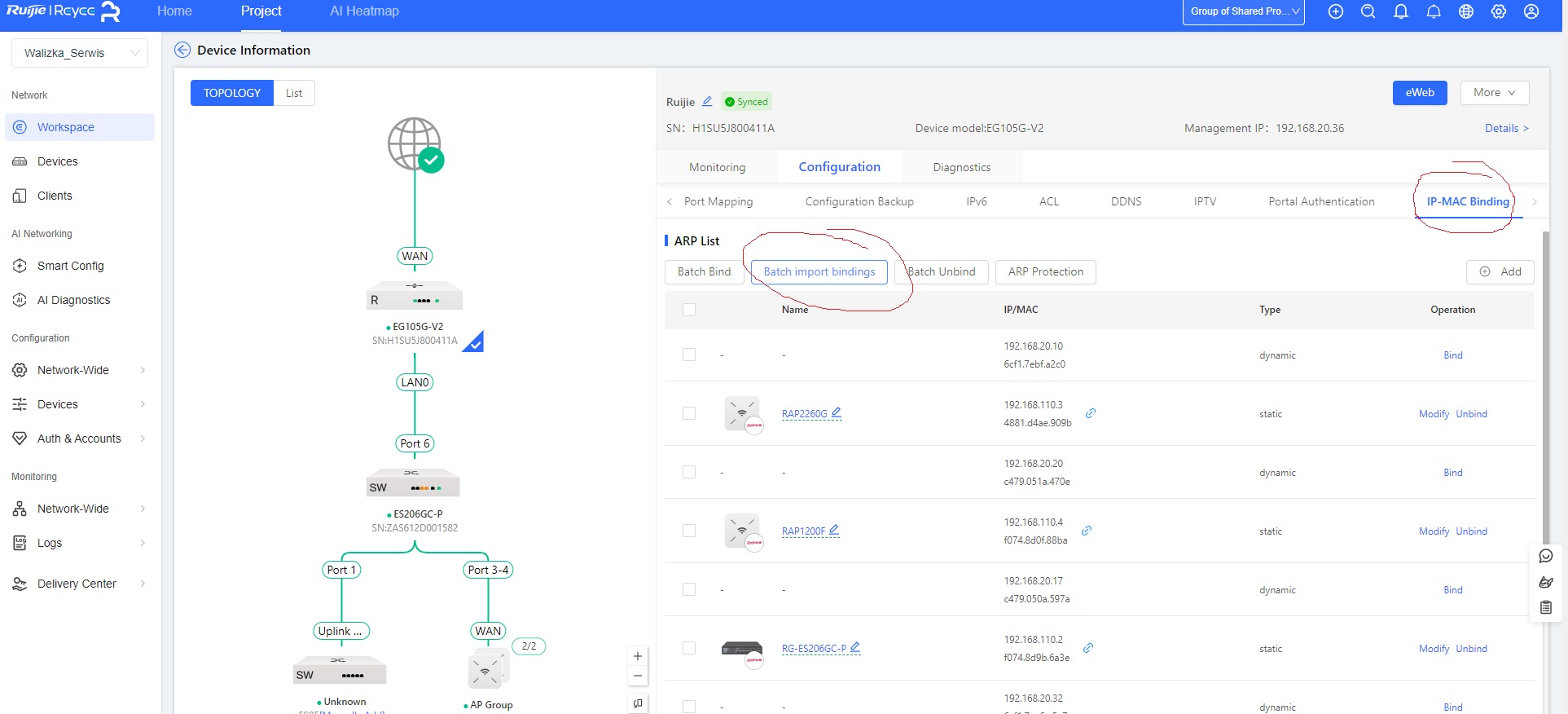Click Batch import bindings button
This screenshot has width=1568, height=714.
click(x=819, y=272)
